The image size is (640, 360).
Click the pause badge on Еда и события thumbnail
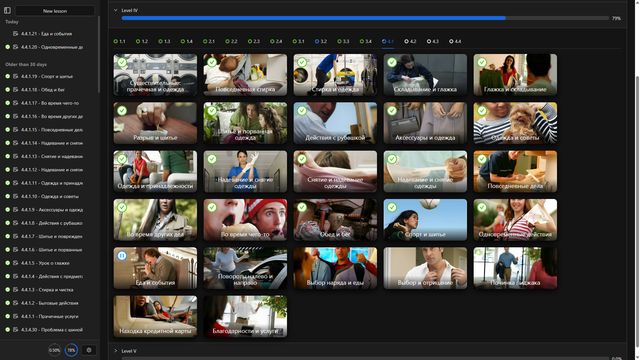pyautogui.click(x=122, y=256)
